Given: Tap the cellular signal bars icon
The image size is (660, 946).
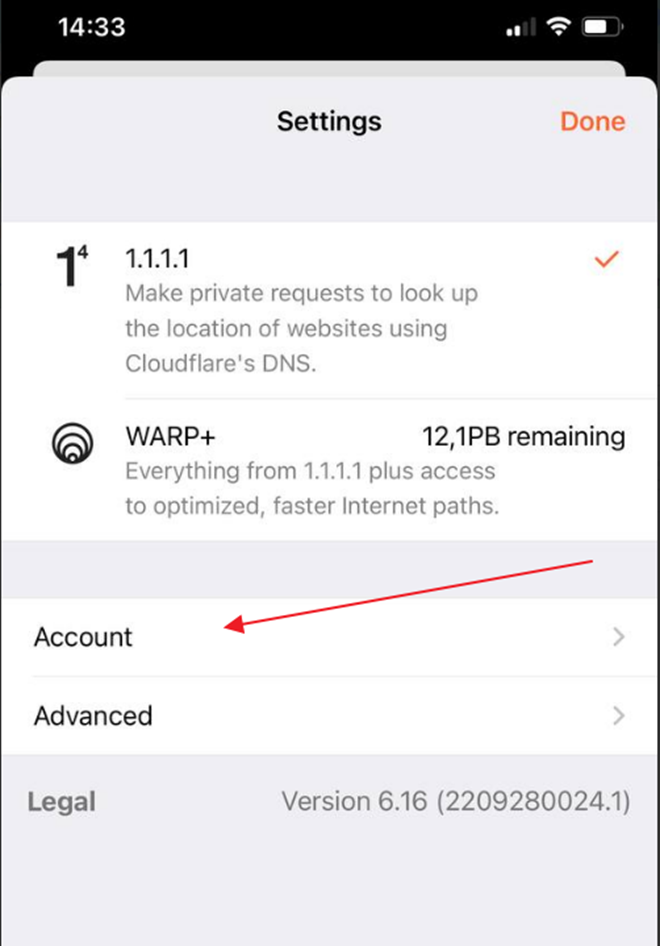Looking at the screenshot, I should pyautogui.click(x=521, y=27).
